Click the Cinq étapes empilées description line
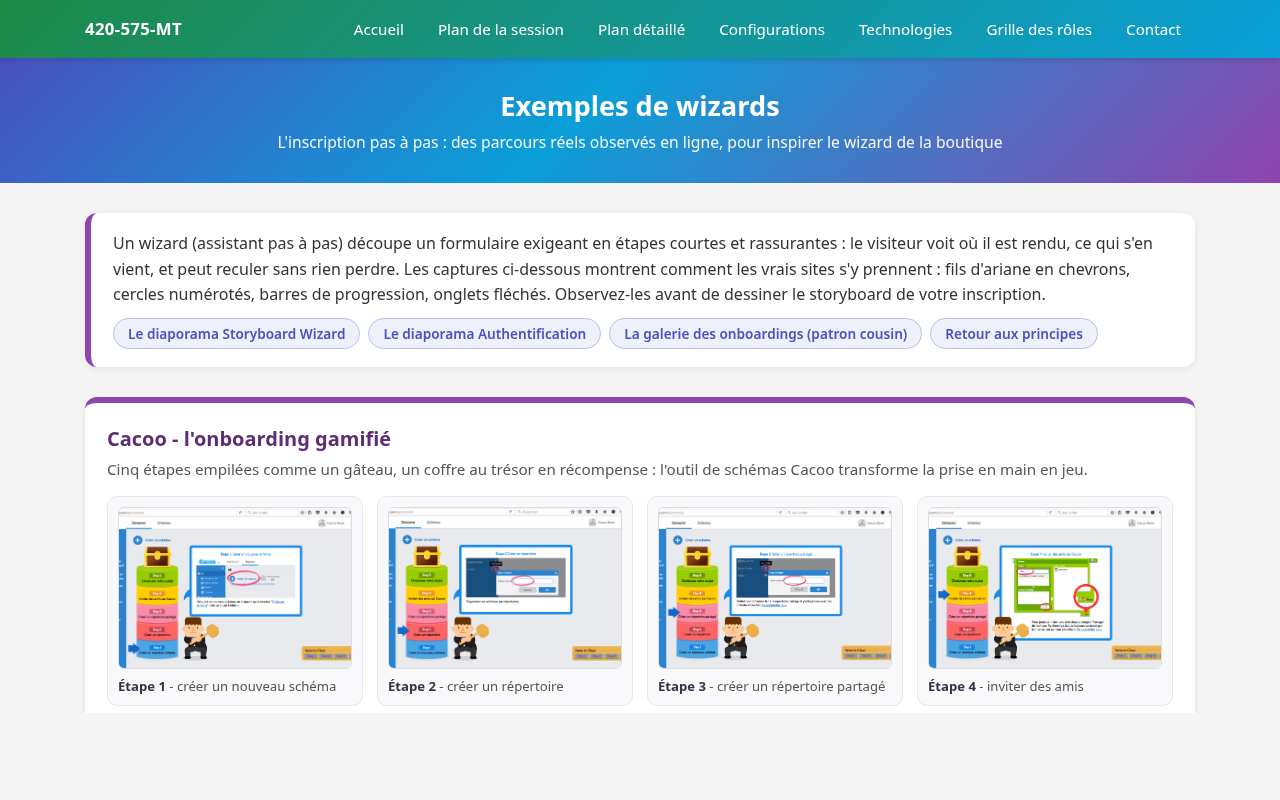1280x800 pixels. [597, 470]
